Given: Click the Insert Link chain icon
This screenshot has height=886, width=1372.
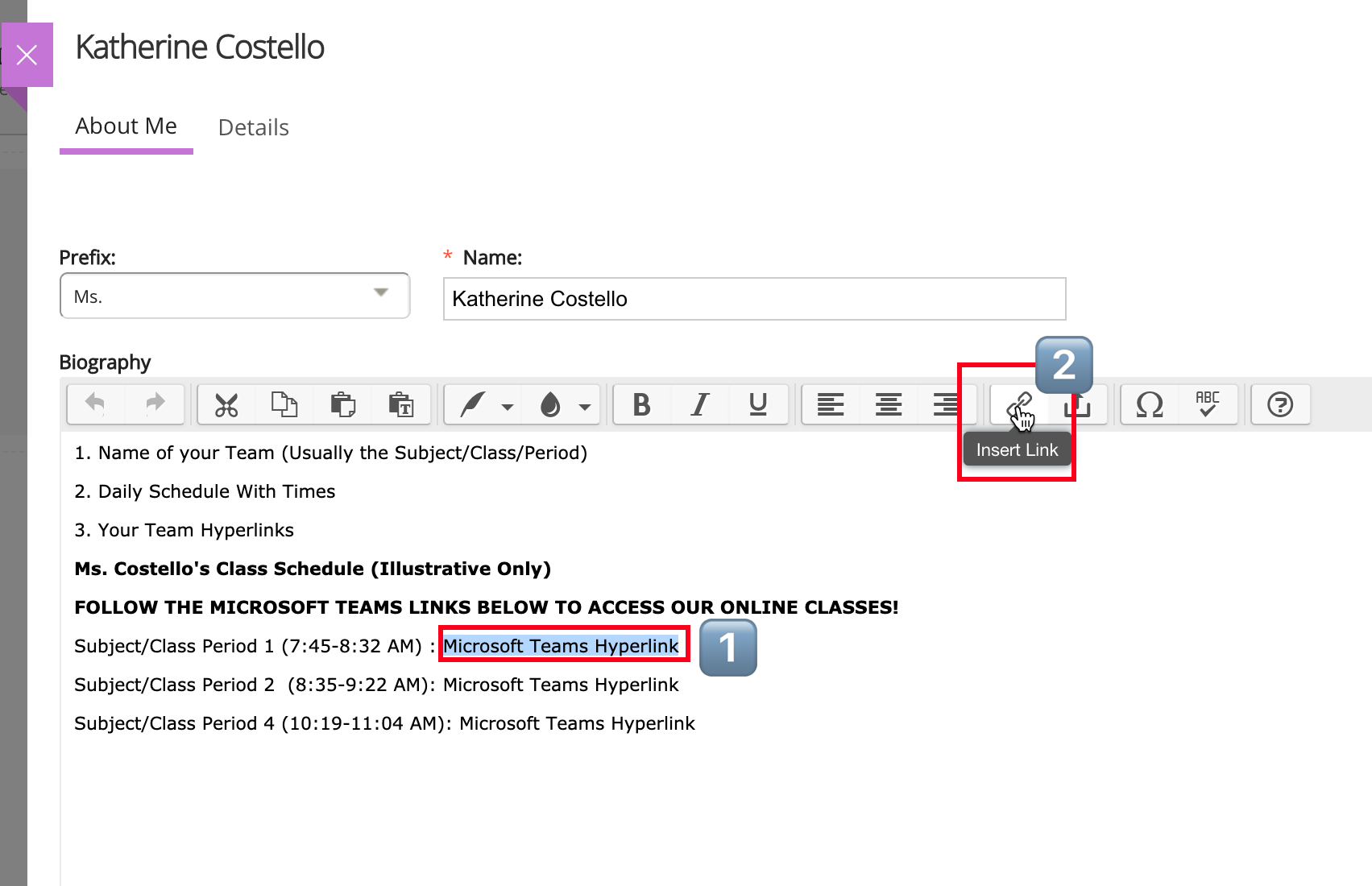Looking at the screenshot, I should [x=1019, y=404].
